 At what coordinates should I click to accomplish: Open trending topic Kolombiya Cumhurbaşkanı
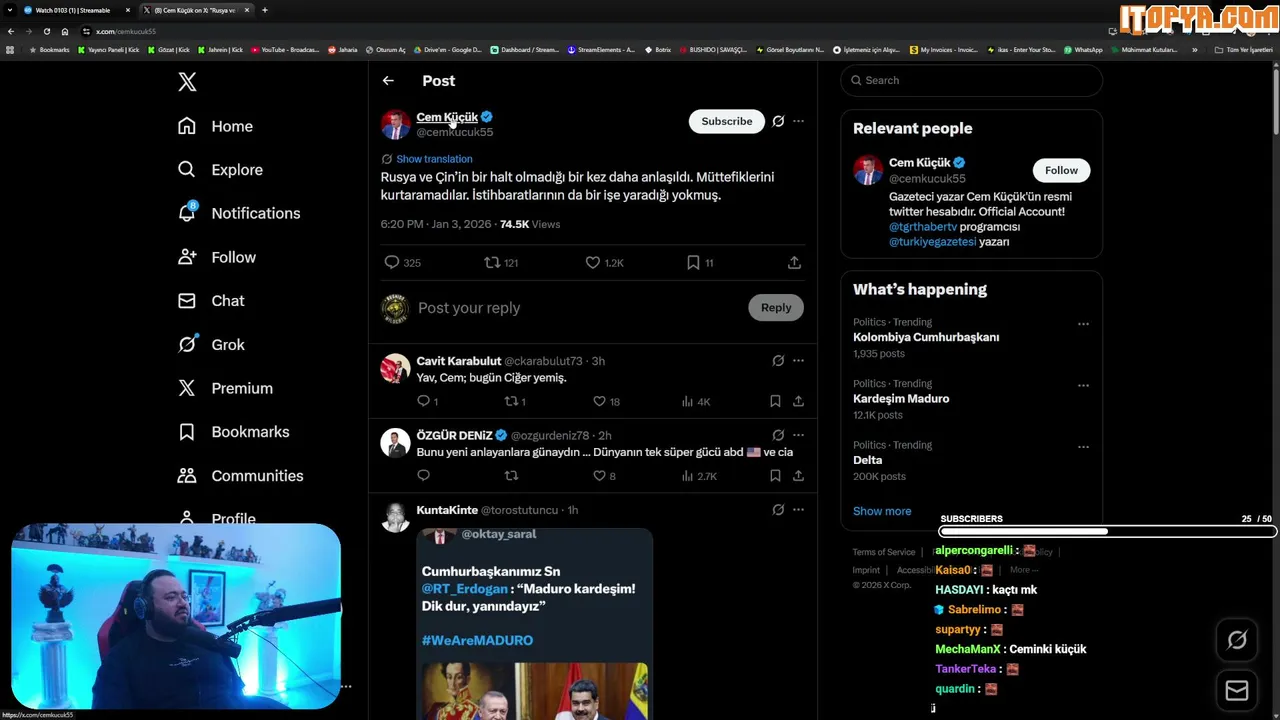coord(926,338)
